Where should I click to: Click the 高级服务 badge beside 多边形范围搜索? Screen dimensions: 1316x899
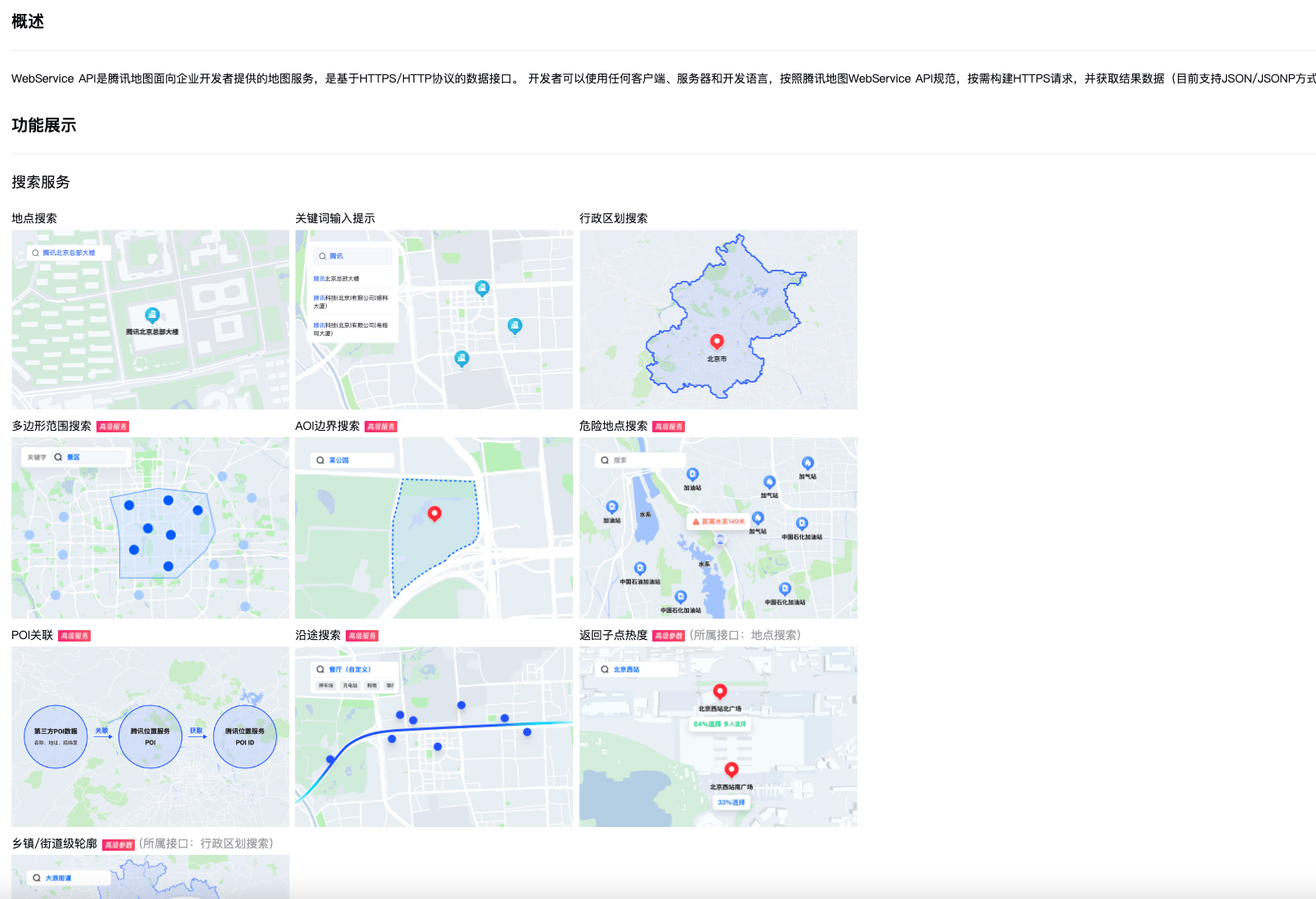click(113, 427)
